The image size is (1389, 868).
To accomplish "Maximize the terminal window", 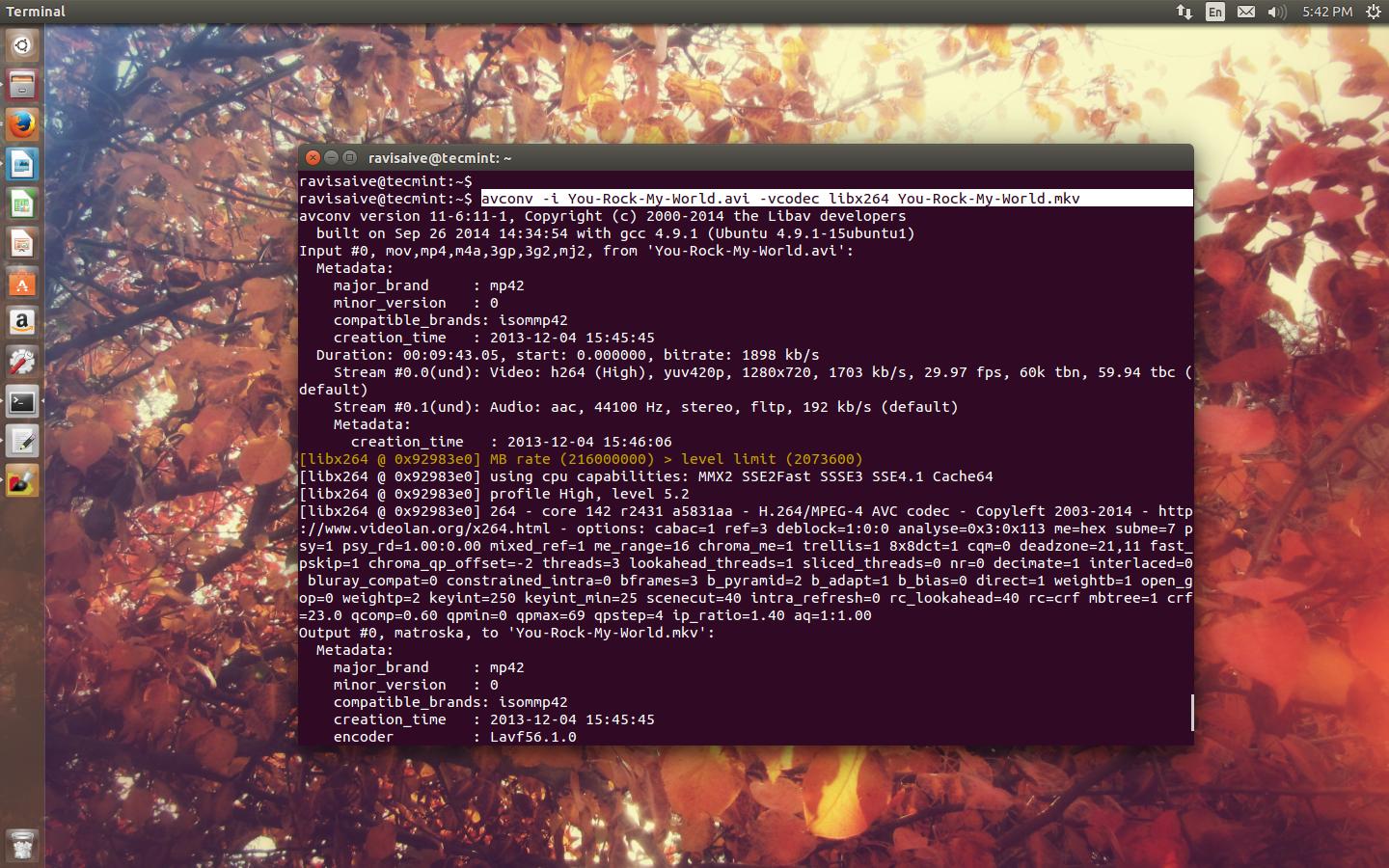I will pos(349,157).
